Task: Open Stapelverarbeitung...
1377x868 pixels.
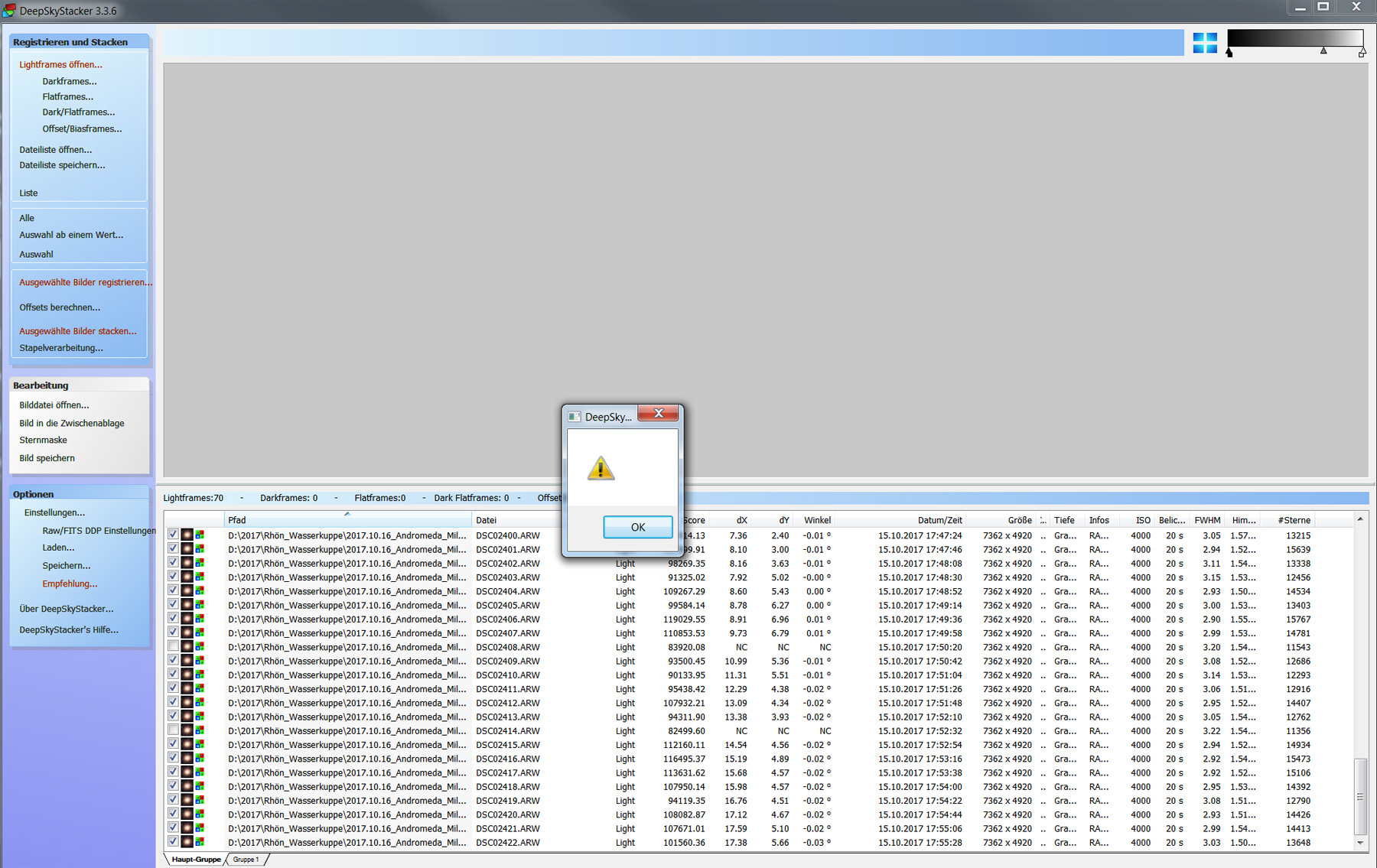Action: tap(61, 347)
